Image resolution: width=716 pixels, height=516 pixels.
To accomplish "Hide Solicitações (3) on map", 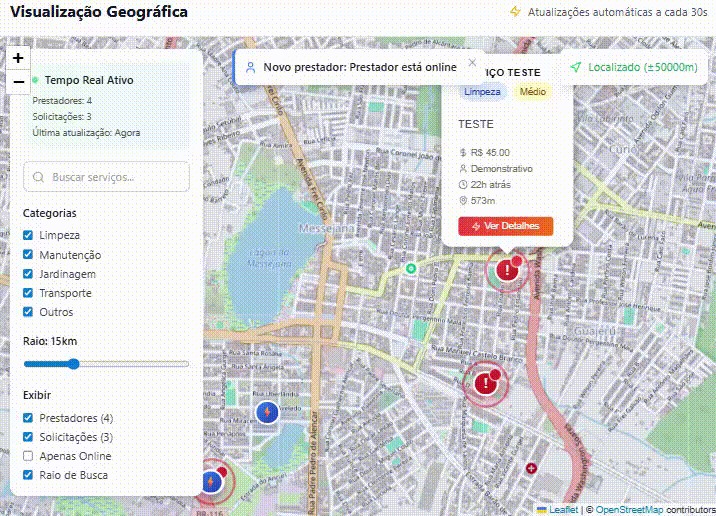I will coord(28,437).
